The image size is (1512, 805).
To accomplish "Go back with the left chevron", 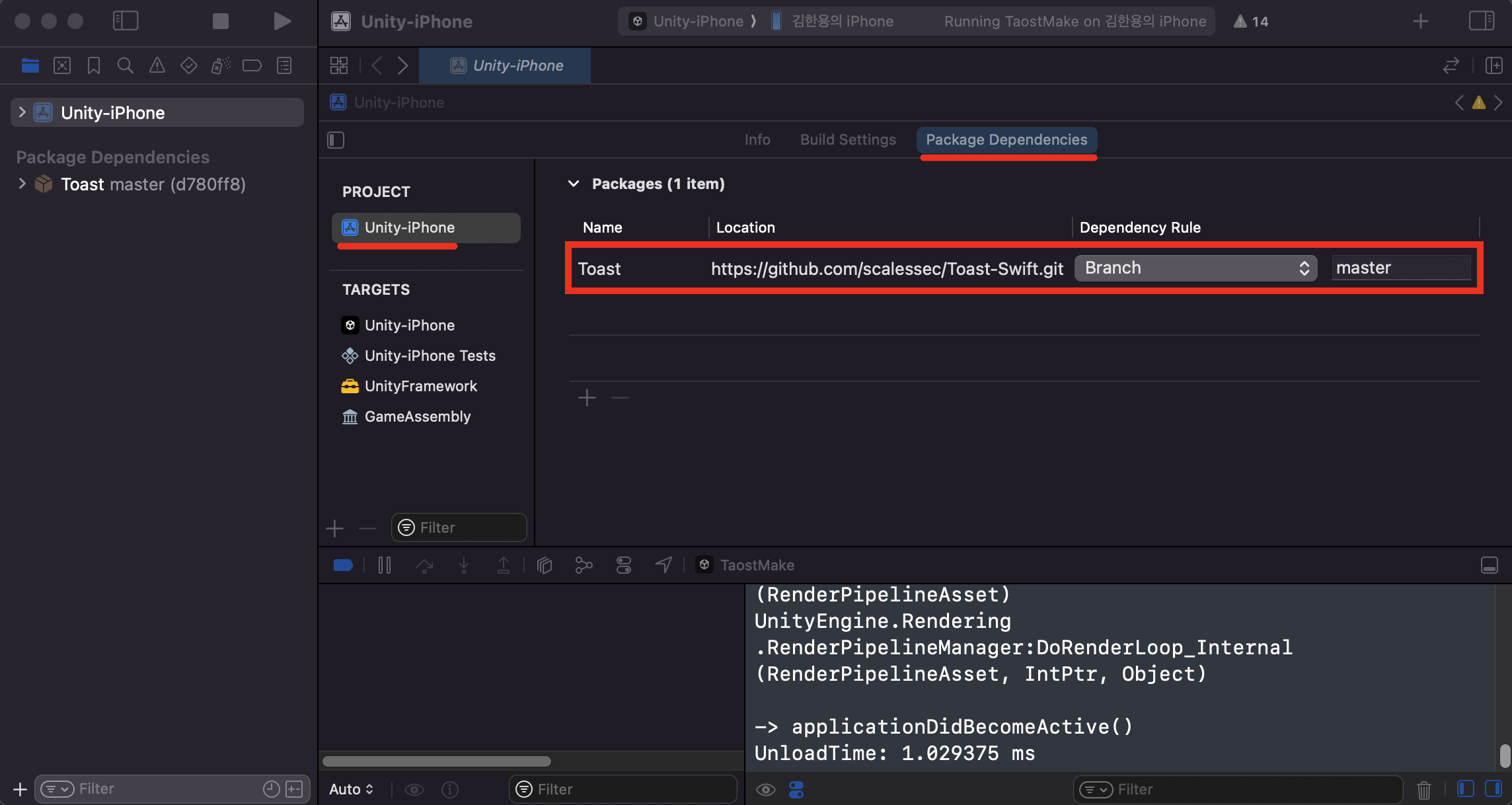I will (377, 65).
